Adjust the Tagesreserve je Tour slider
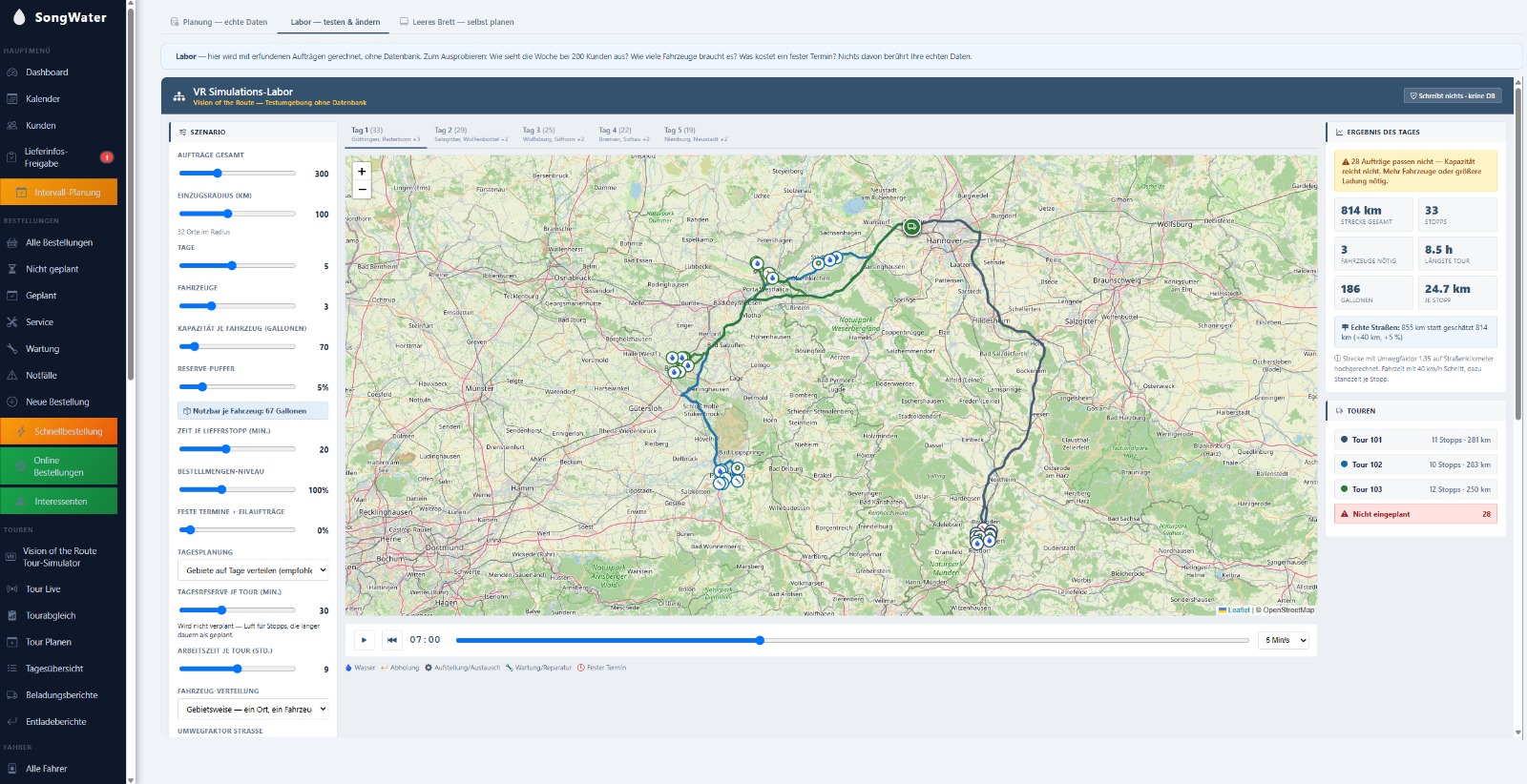Image resolution: width=1527 pixels, height=784 pixels. click(x=238, y=610)
